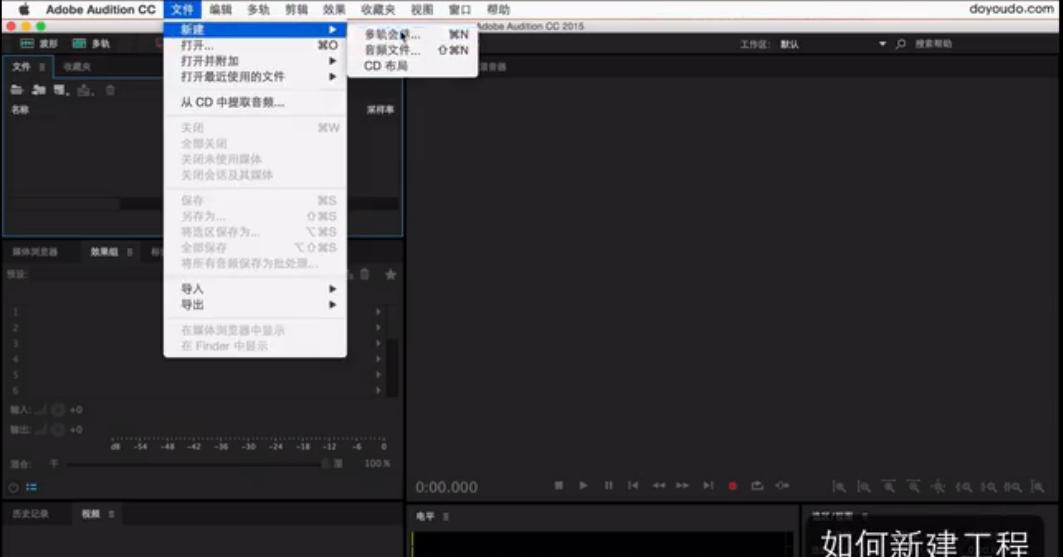1063x557 pixels.
Task: Click the last zoom icon in the zoom toolbar
Action: click(x=1037, y=487)
